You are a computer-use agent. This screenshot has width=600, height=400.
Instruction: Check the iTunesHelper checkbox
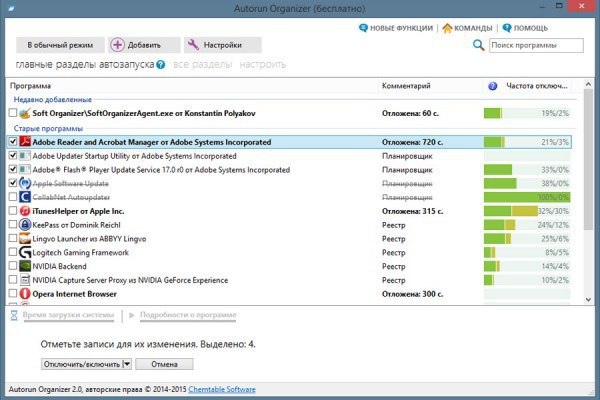click(13, 211)
